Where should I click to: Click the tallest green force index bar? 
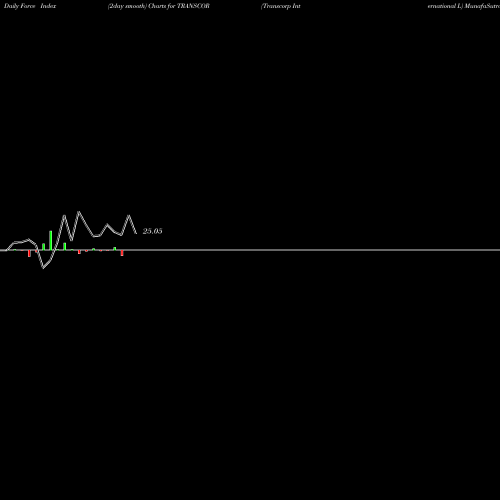pyautogui.click(x=51, y=240)
